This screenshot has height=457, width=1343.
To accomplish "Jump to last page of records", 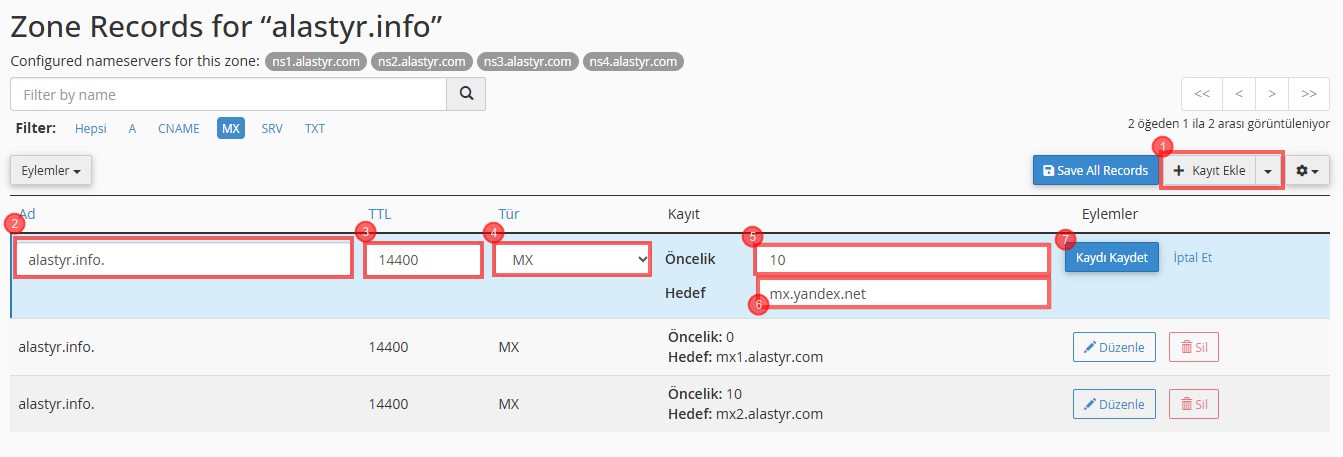I will 1308,93.
